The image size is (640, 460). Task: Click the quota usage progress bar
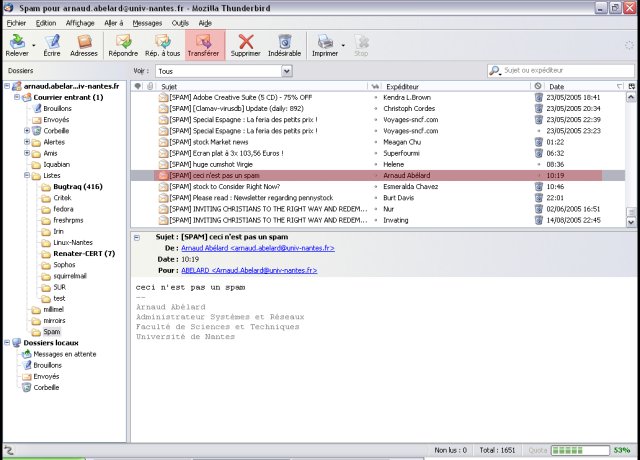pyautogui.click(x=581, y=451)
